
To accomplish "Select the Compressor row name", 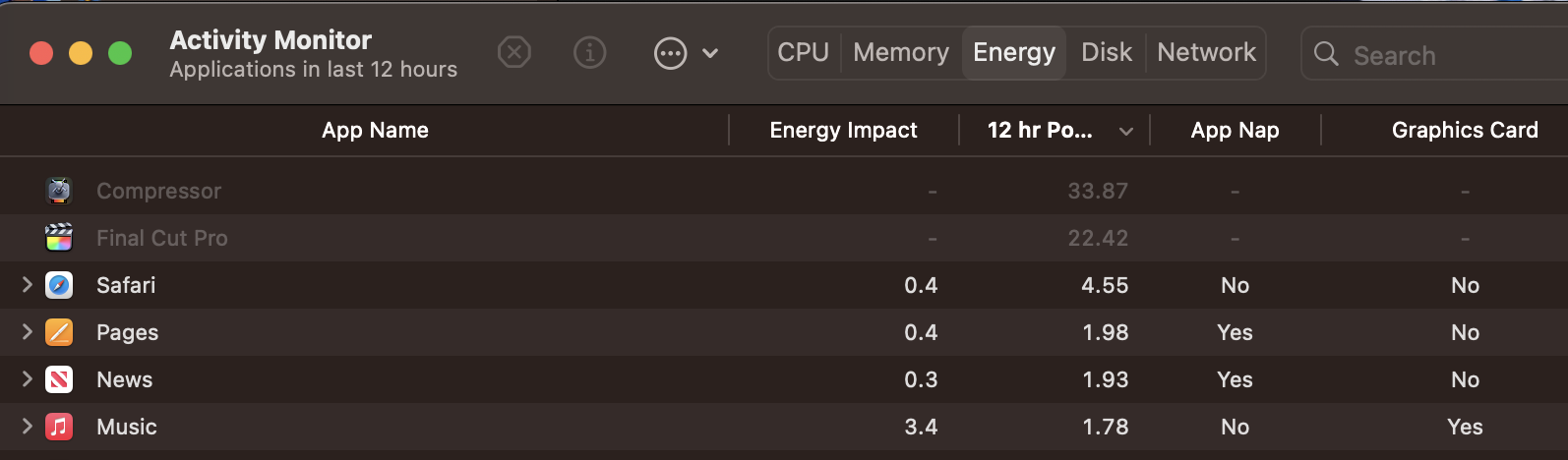I will 158,191.
